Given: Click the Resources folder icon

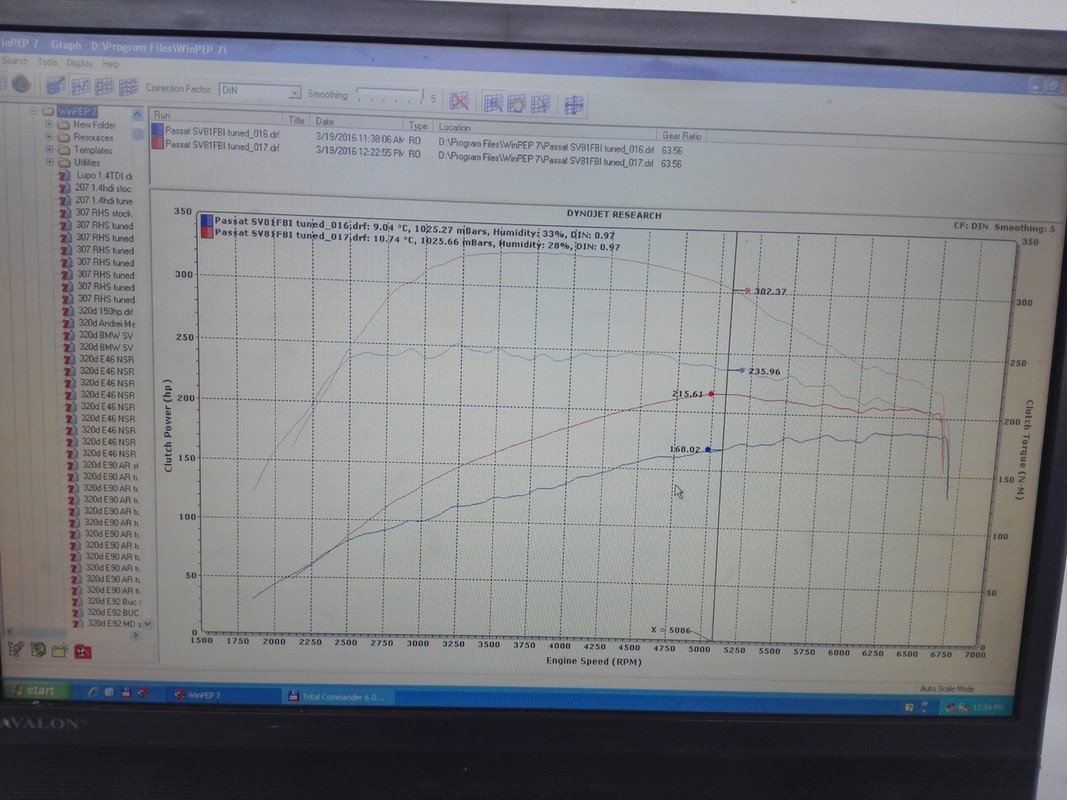Looking at the screenshot, I should point(64,137).
